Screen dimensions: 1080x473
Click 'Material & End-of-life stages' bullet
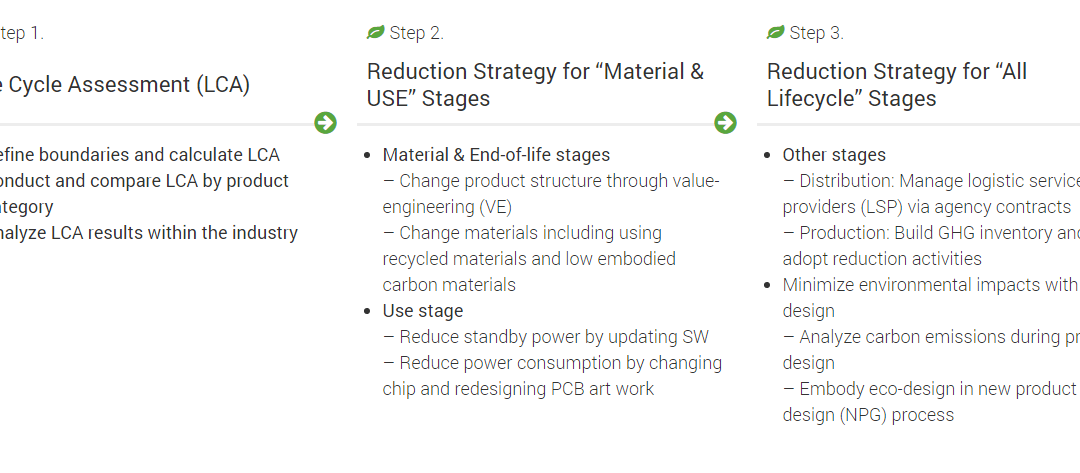pyautogui.click(x=496, y=155)
